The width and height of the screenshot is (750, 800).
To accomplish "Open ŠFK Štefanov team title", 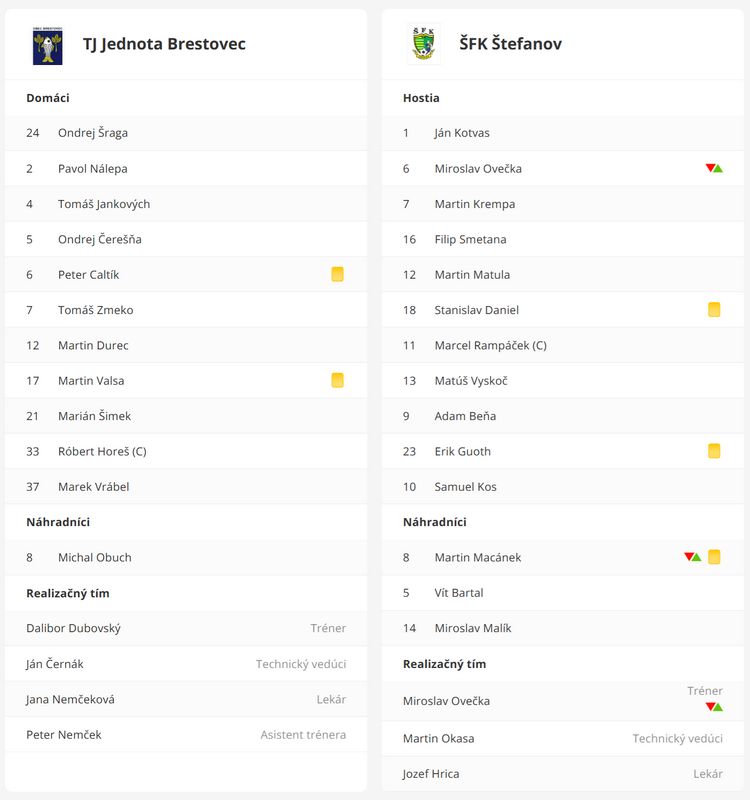I will coord(510,44).
